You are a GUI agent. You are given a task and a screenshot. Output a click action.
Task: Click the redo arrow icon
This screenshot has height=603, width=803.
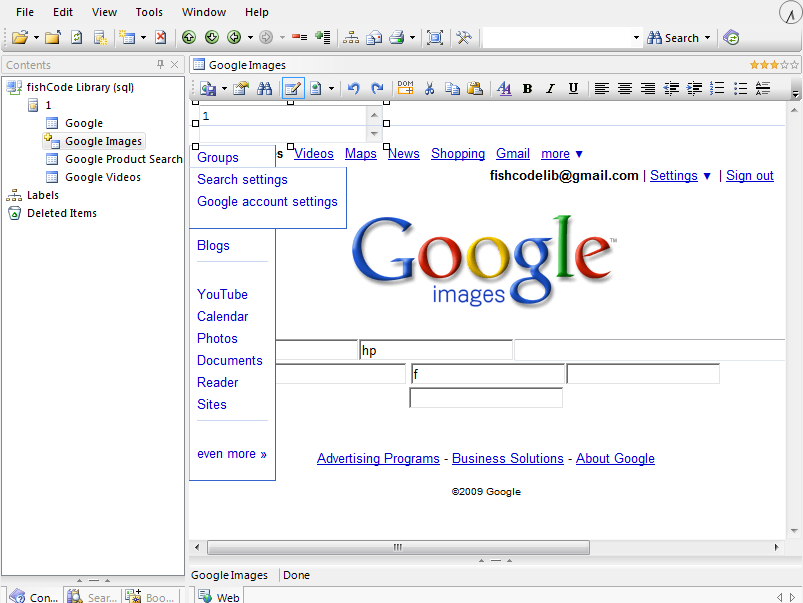click(377, 89)
